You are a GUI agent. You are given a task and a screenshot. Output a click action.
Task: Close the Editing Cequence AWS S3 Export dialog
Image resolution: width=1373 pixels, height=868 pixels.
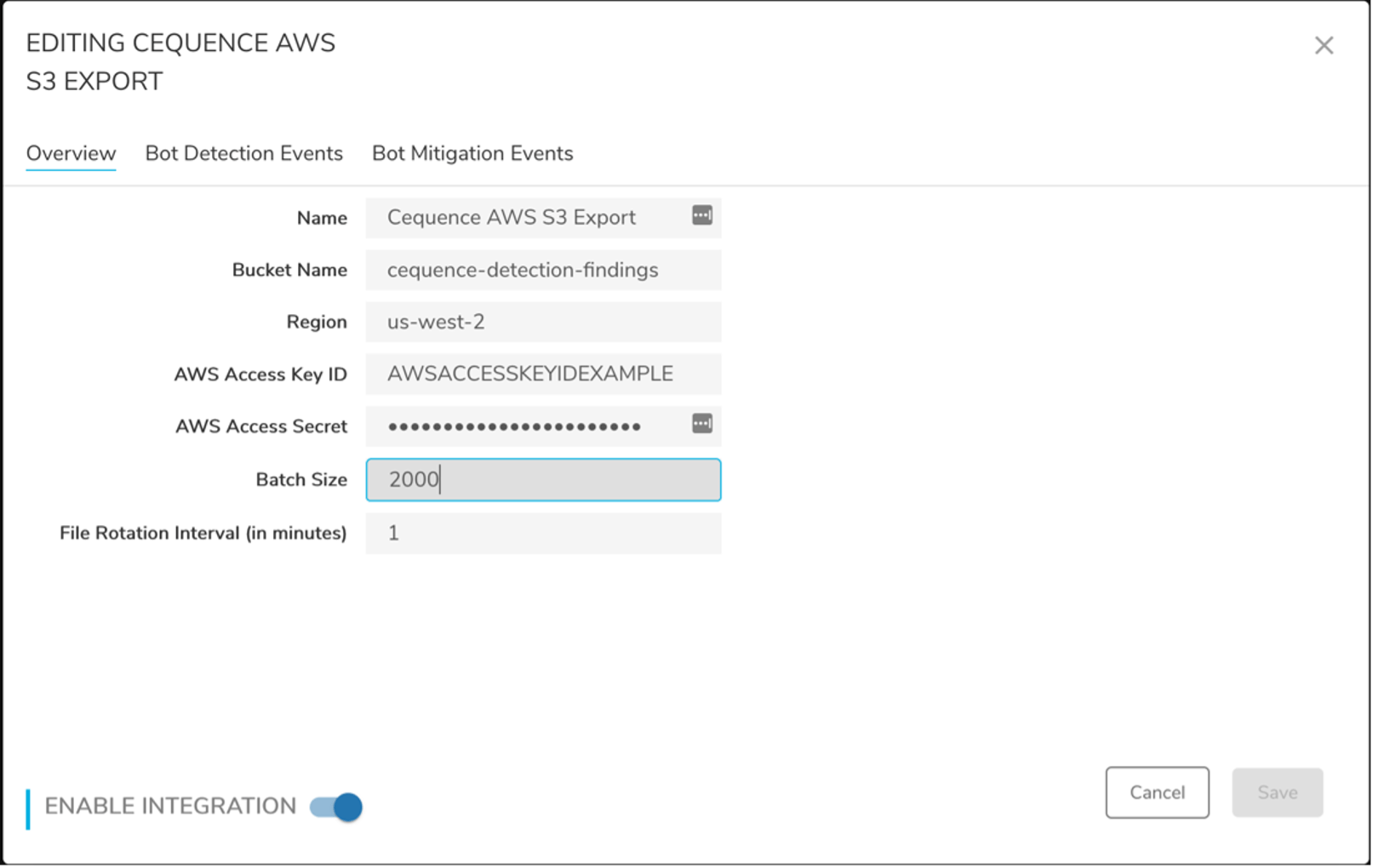(x=1324, y=45)
